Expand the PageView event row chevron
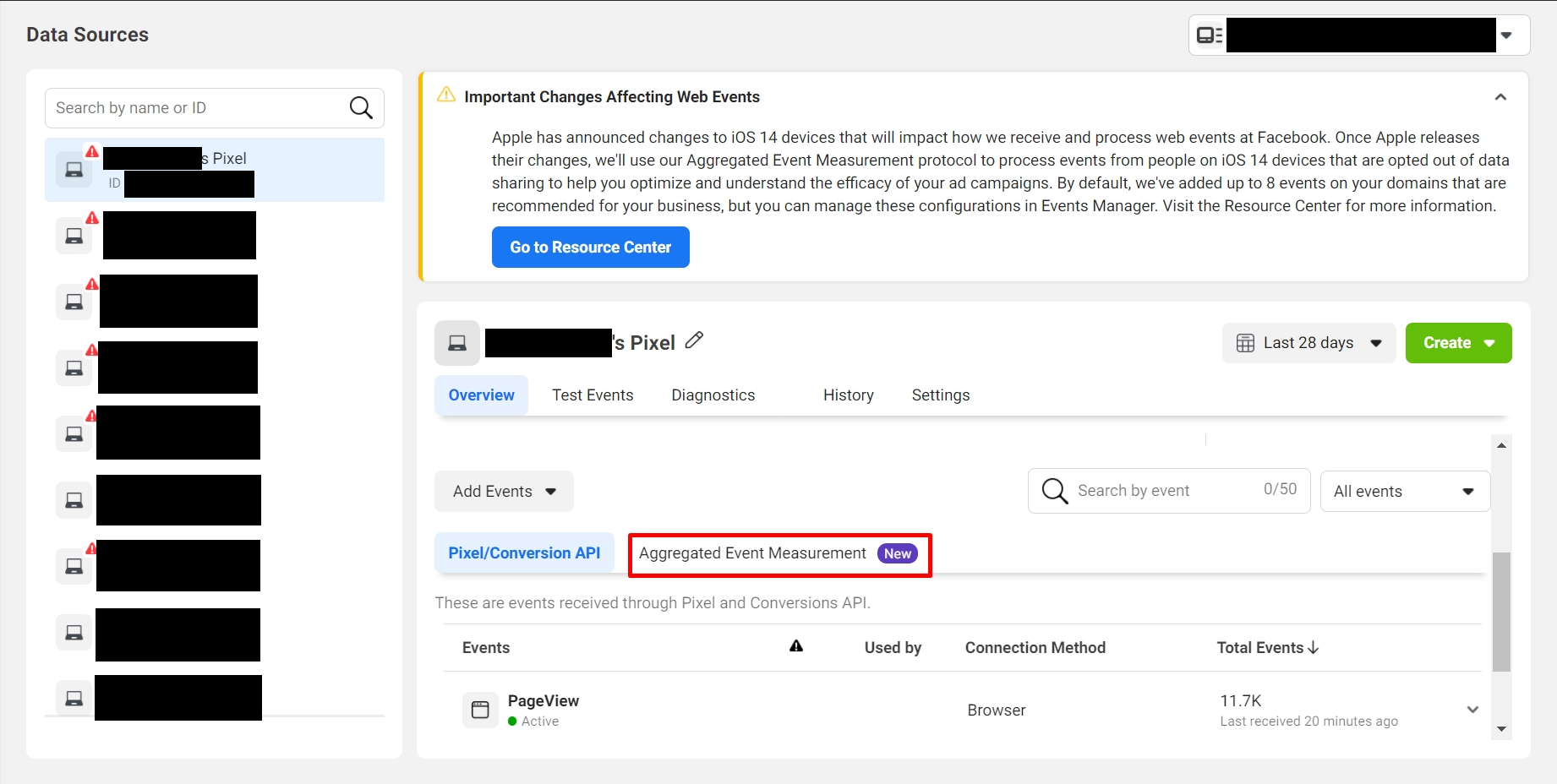1557x784 pixels. tap(1472, 710)
